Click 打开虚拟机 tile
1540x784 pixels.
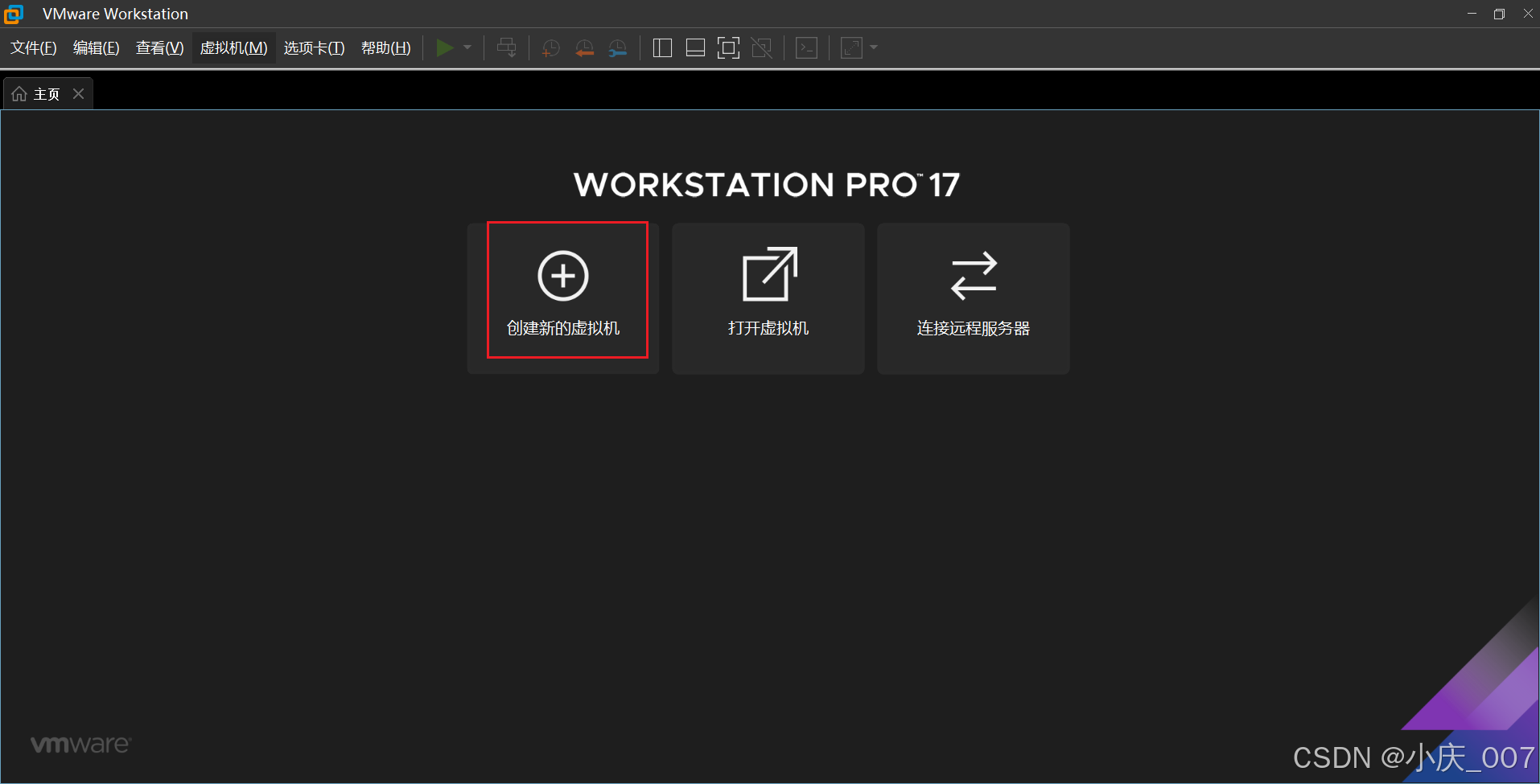click(x=768, y=298)
